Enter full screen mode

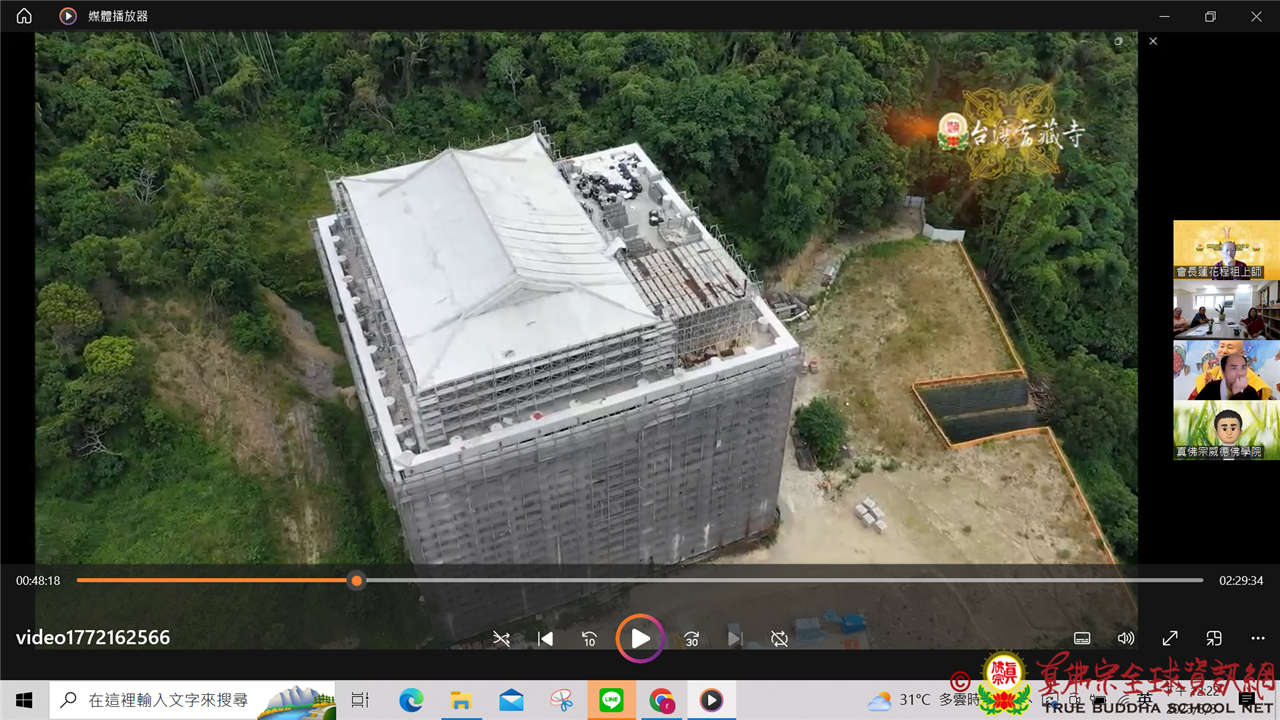tap(1170, 638)
